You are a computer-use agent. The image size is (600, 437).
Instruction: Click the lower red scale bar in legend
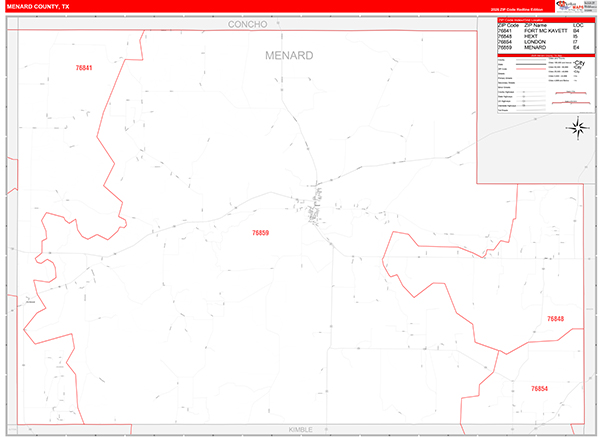571,102
